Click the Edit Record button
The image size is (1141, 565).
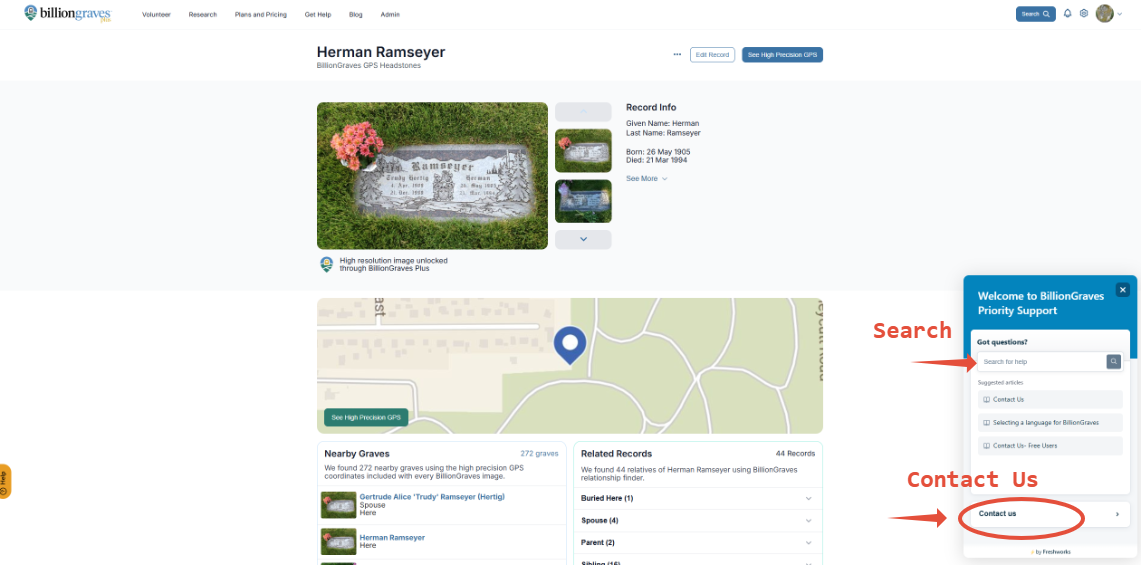712,55
